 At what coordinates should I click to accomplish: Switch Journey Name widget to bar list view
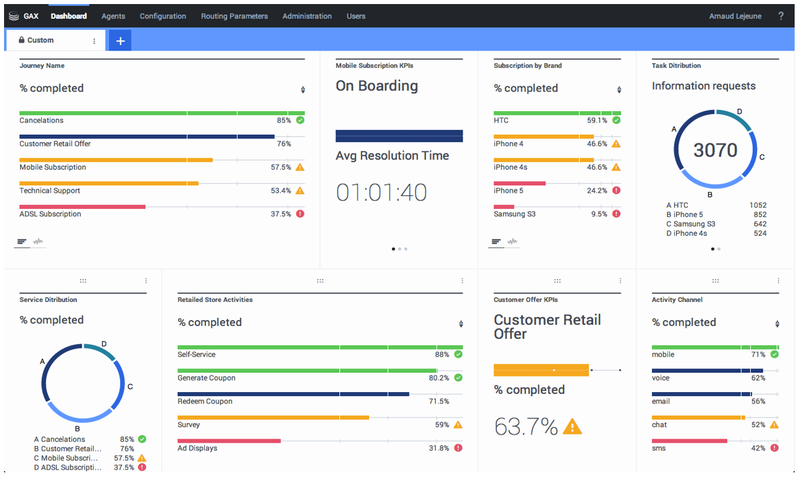[x=23, y=241]
